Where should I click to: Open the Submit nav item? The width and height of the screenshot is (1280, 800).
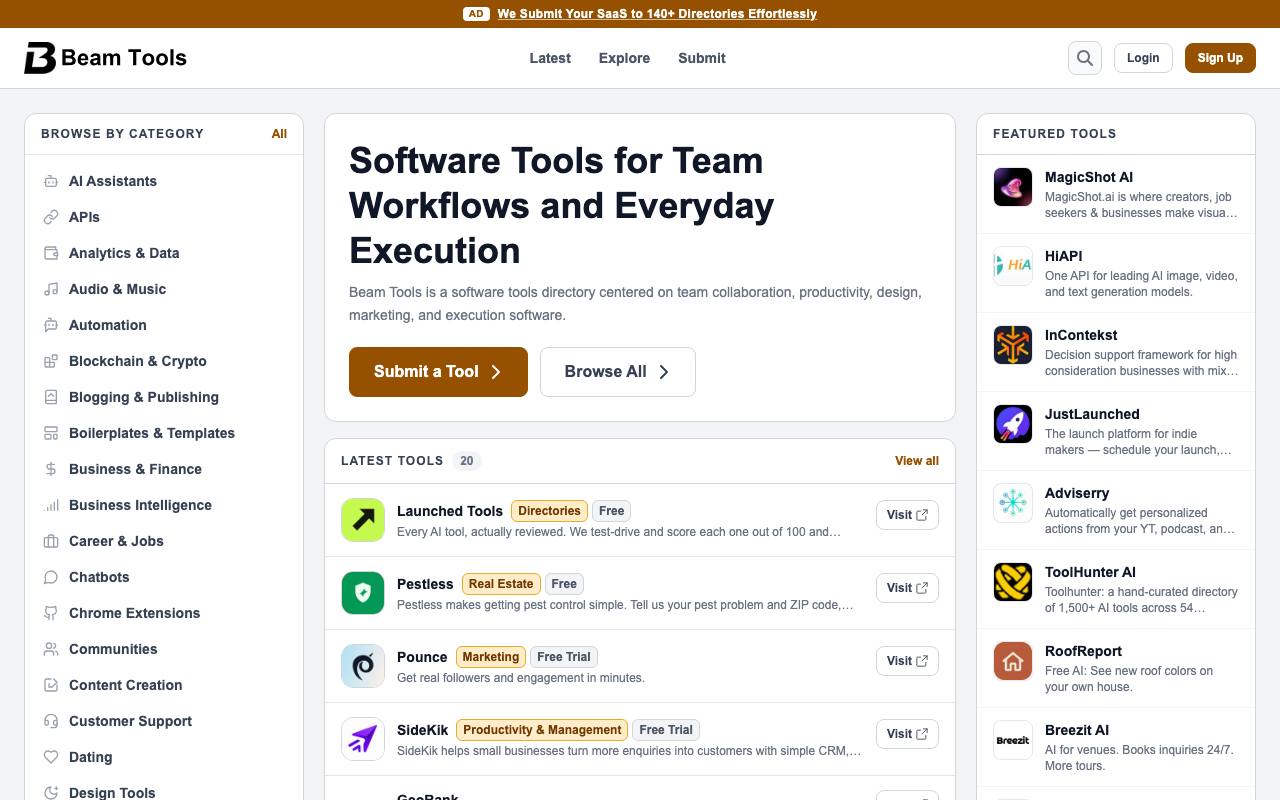(x=702, y=58)
